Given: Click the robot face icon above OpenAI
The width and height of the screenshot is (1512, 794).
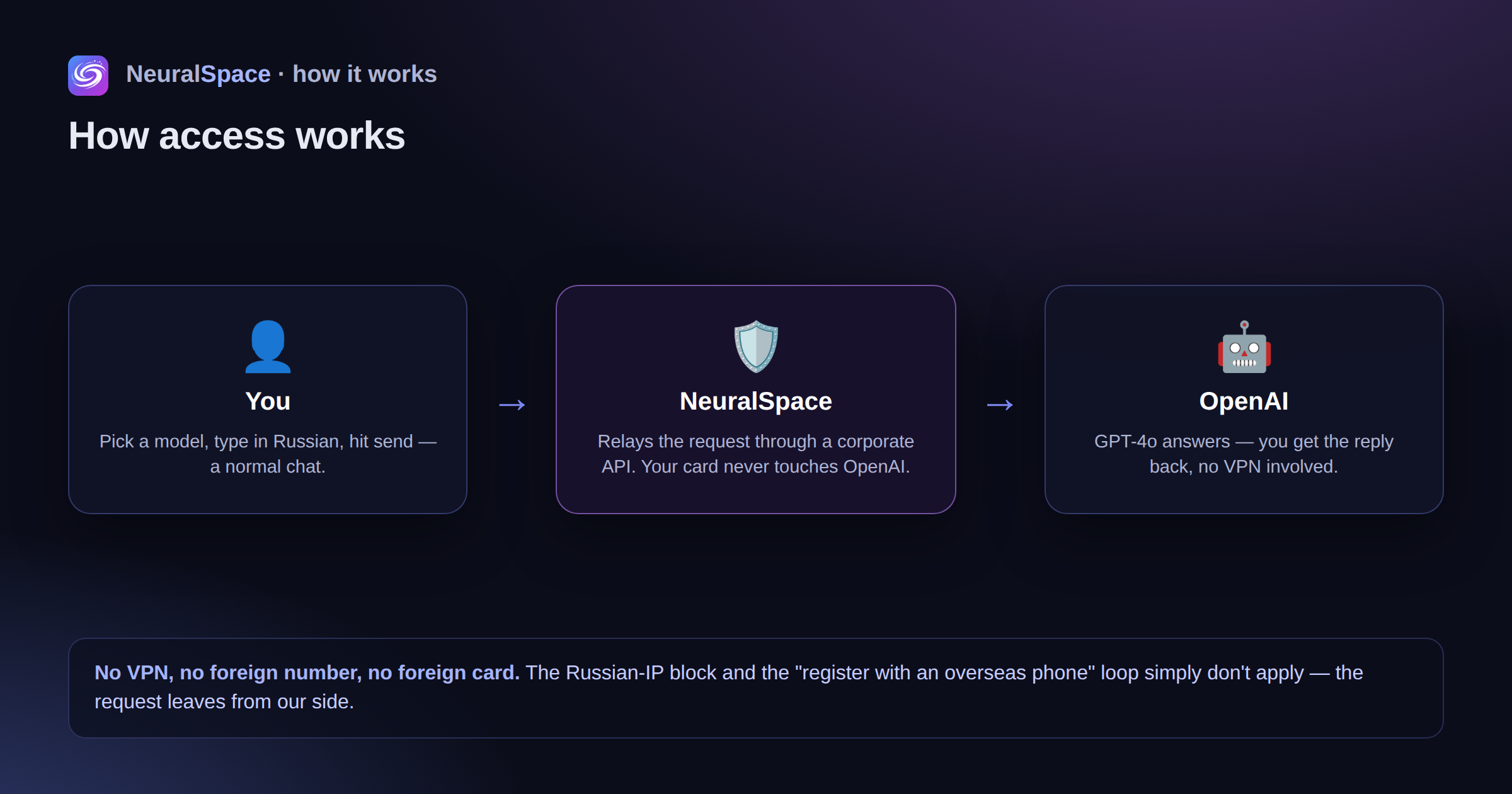Looking at the screenshot, I should (x=1244, y=347).
